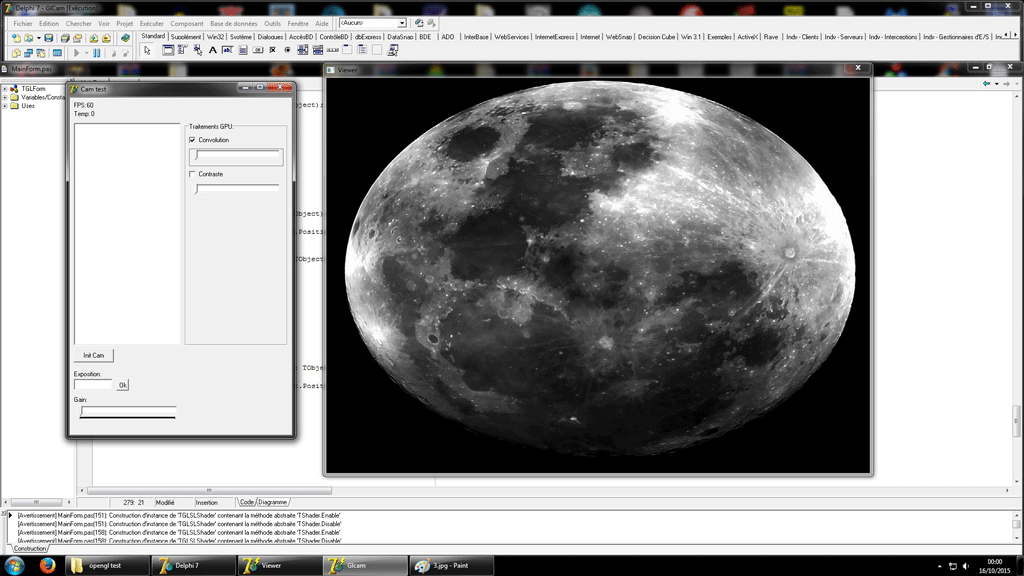The image size is (1024, 576).
Task: Expand the Uses folder node
Action: tap(5, 105)
